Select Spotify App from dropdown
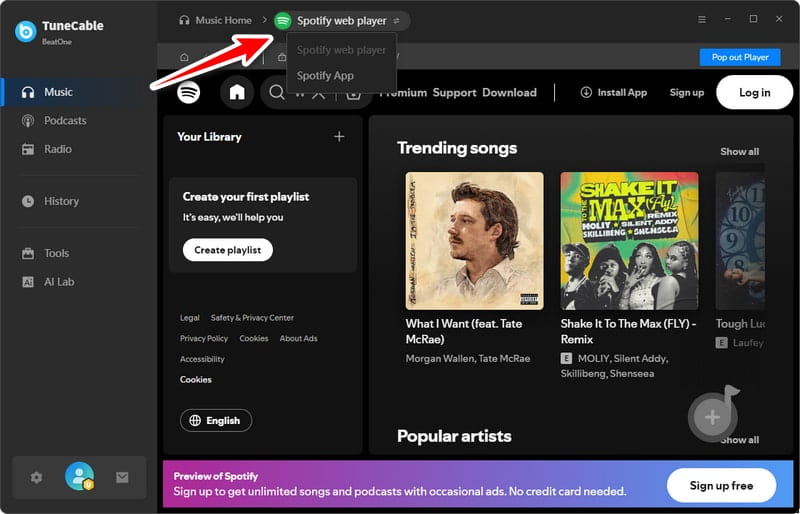800x514 pixels. click(x=325, y=76)
